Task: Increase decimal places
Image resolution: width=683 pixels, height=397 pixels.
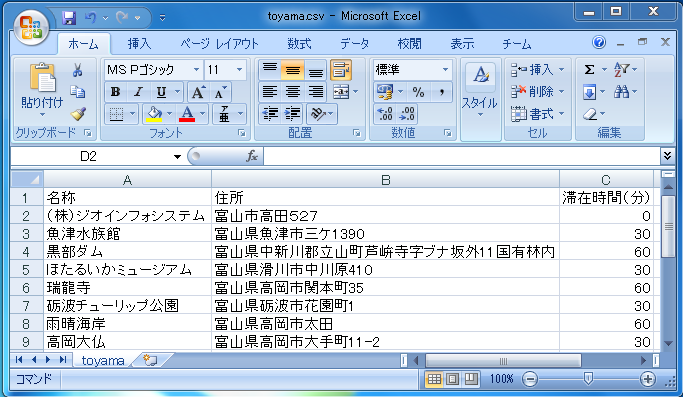Action: pyautogui.click(x=385, y=114)
